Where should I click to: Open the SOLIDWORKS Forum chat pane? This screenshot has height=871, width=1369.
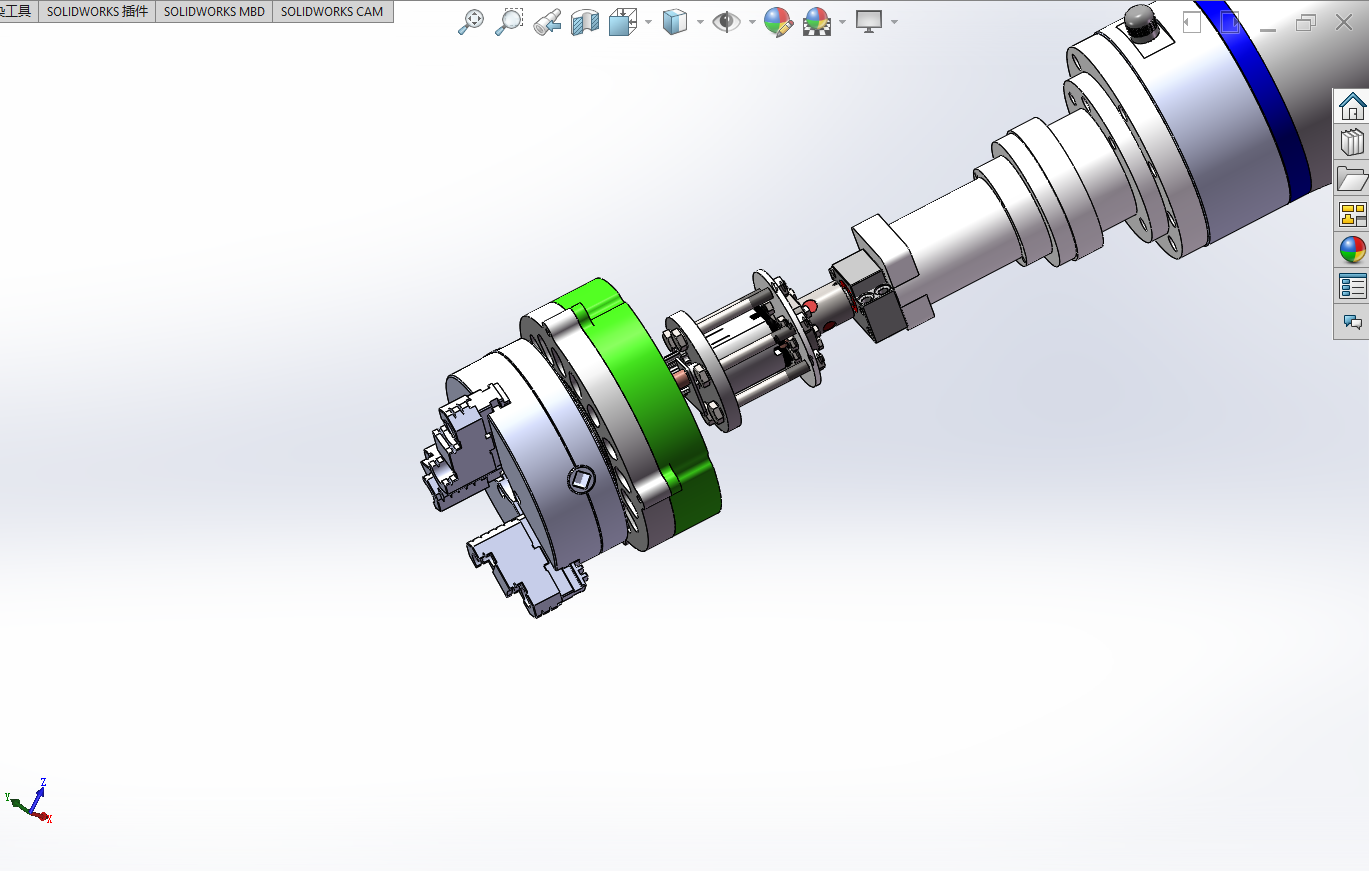(1352, 322)
